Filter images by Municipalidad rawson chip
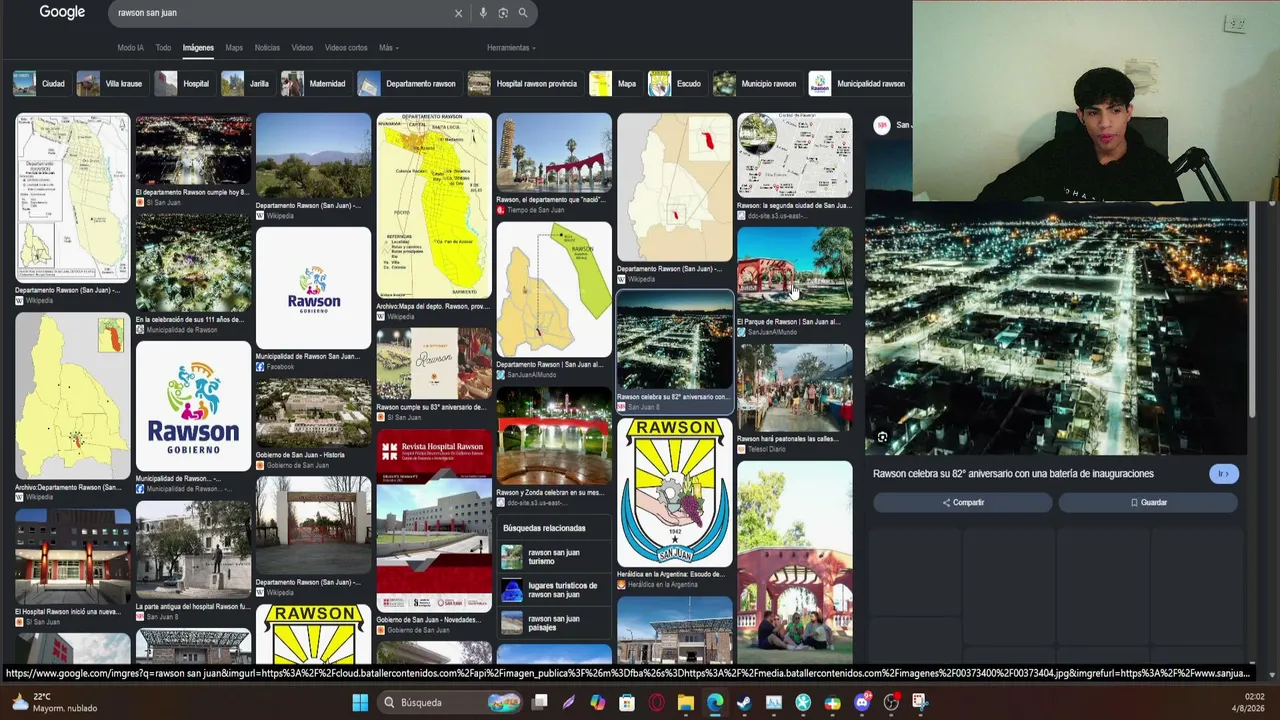 tap(858, 84)
